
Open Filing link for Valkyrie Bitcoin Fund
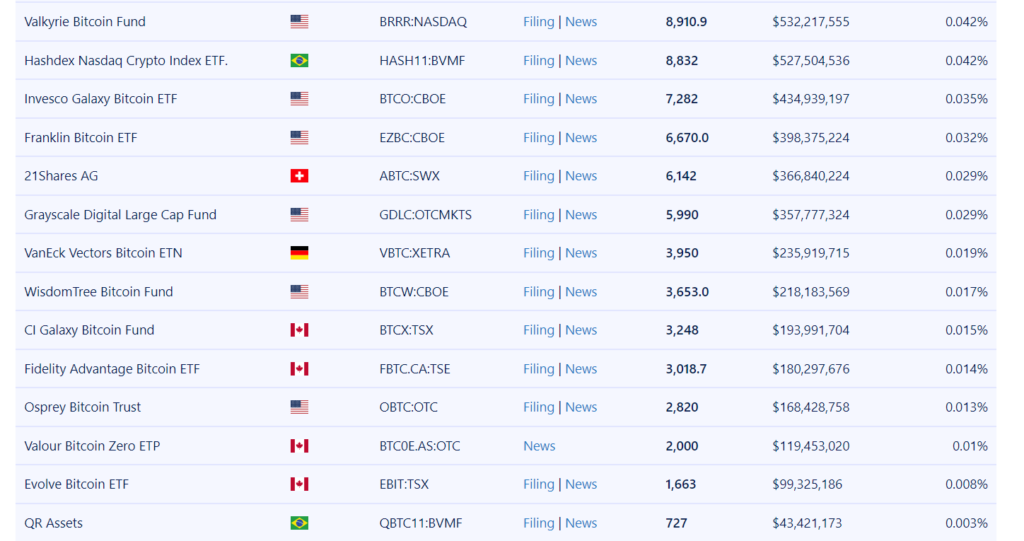539,22
